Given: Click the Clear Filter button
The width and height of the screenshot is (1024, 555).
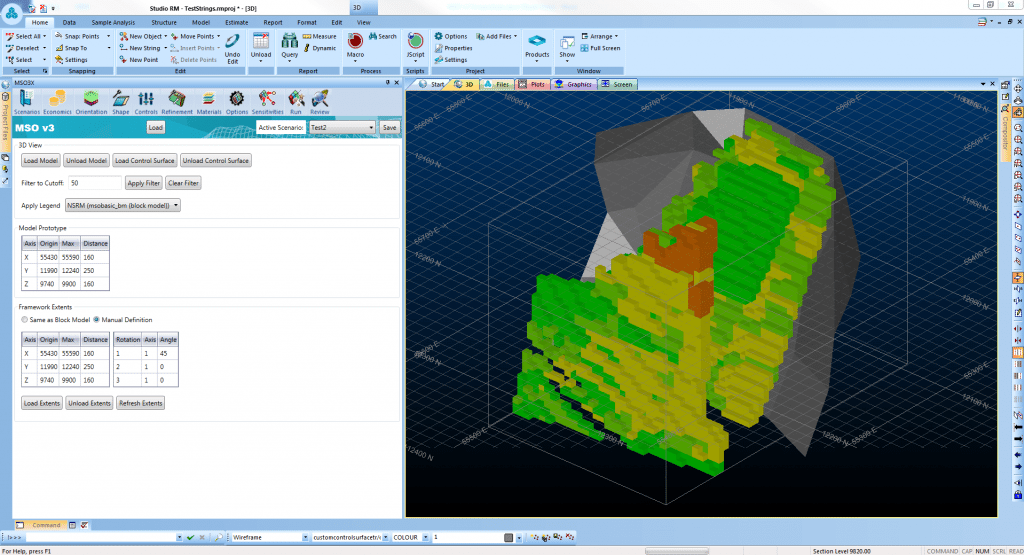Looking at the screenshot, I should [183, 183].
